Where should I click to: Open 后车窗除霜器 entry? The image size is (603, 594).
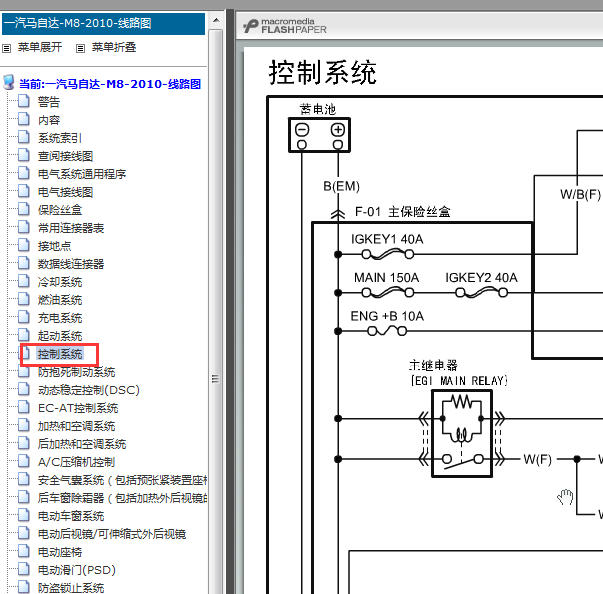pos(122,498)
